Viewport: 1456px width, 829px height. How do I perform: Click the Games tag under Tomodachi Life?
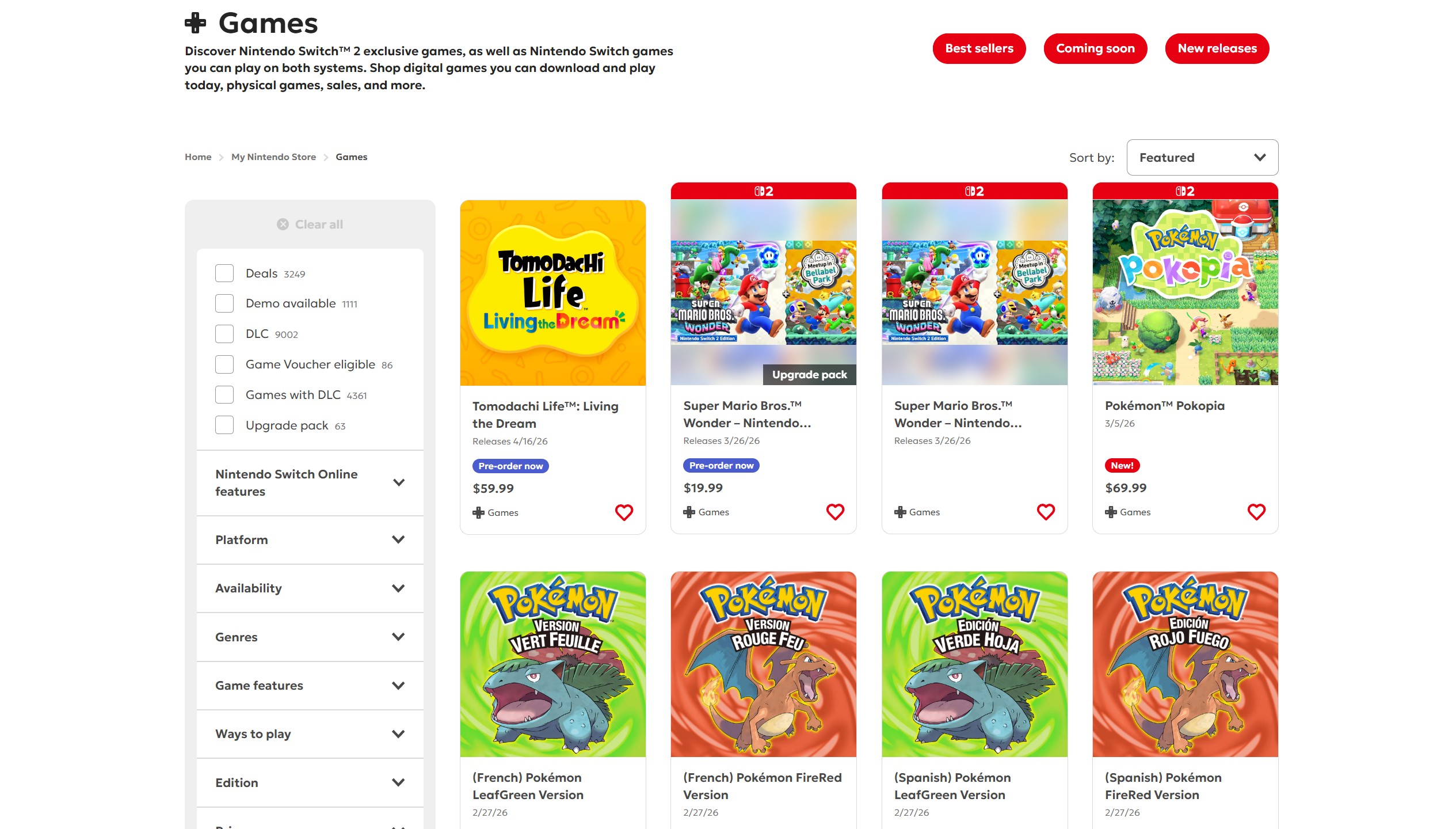point(496,512)
